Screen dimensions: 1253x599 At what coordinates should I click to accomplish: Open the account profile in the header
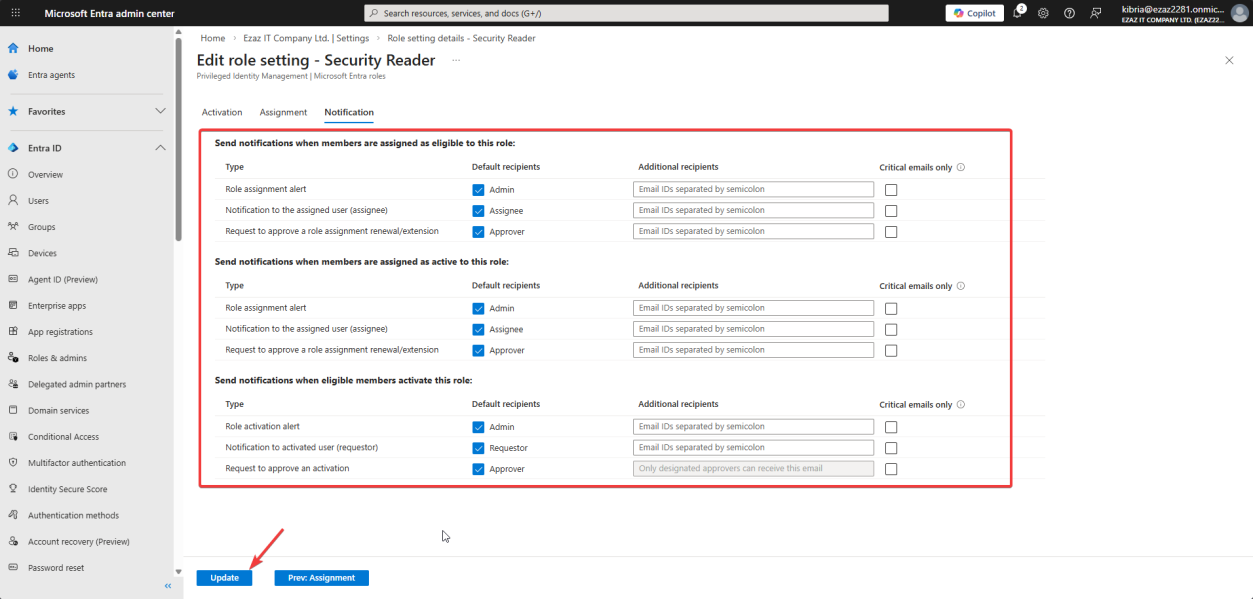coord(1183,13)
